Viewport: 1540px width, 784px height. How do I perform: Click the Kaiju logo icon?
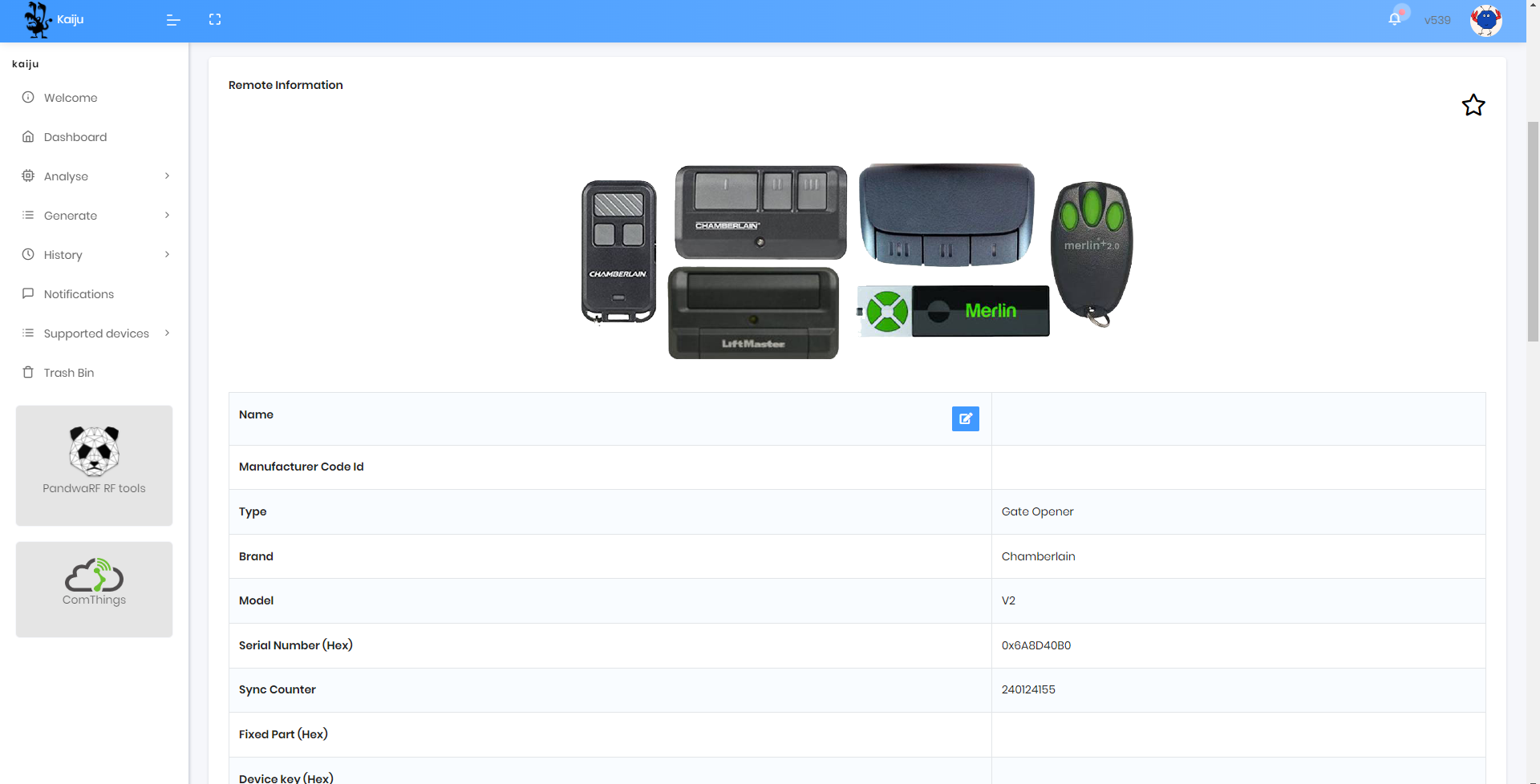click(x=38, y=20)
